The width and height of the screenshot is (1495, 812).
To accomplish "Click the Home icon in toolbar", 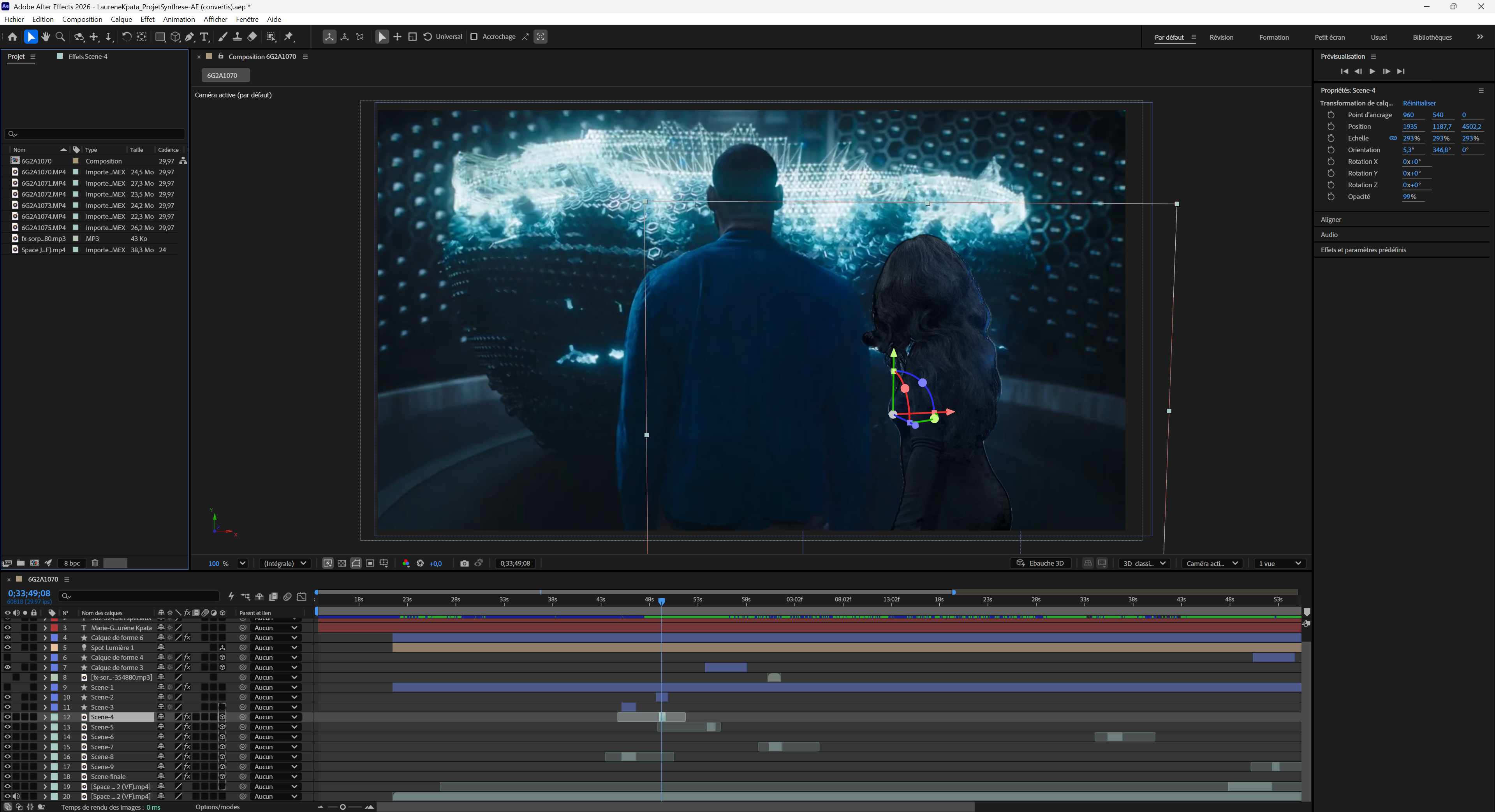I will [12, 37].
